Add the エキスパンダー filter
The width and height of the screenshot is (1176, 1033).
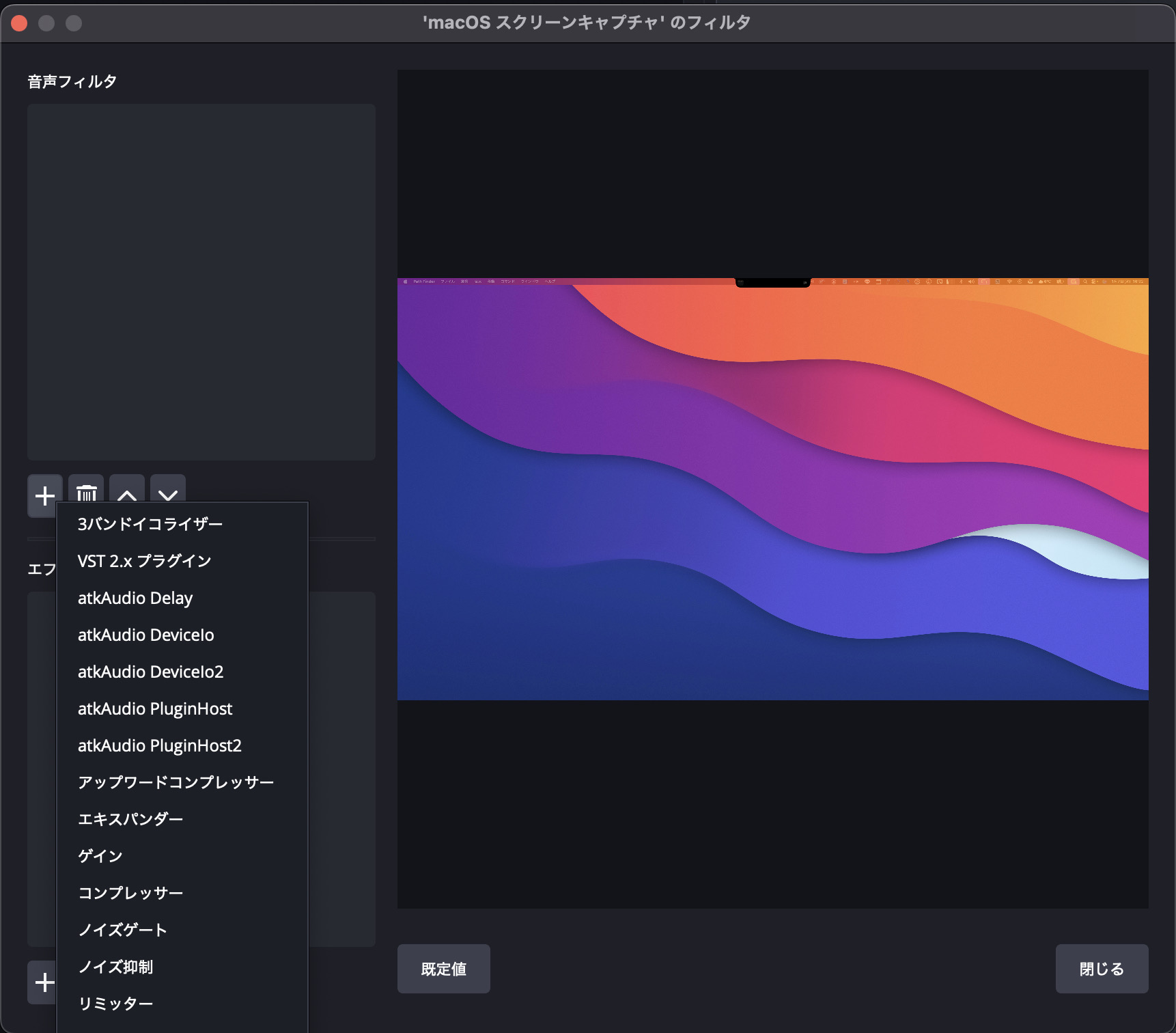(130, 819)
